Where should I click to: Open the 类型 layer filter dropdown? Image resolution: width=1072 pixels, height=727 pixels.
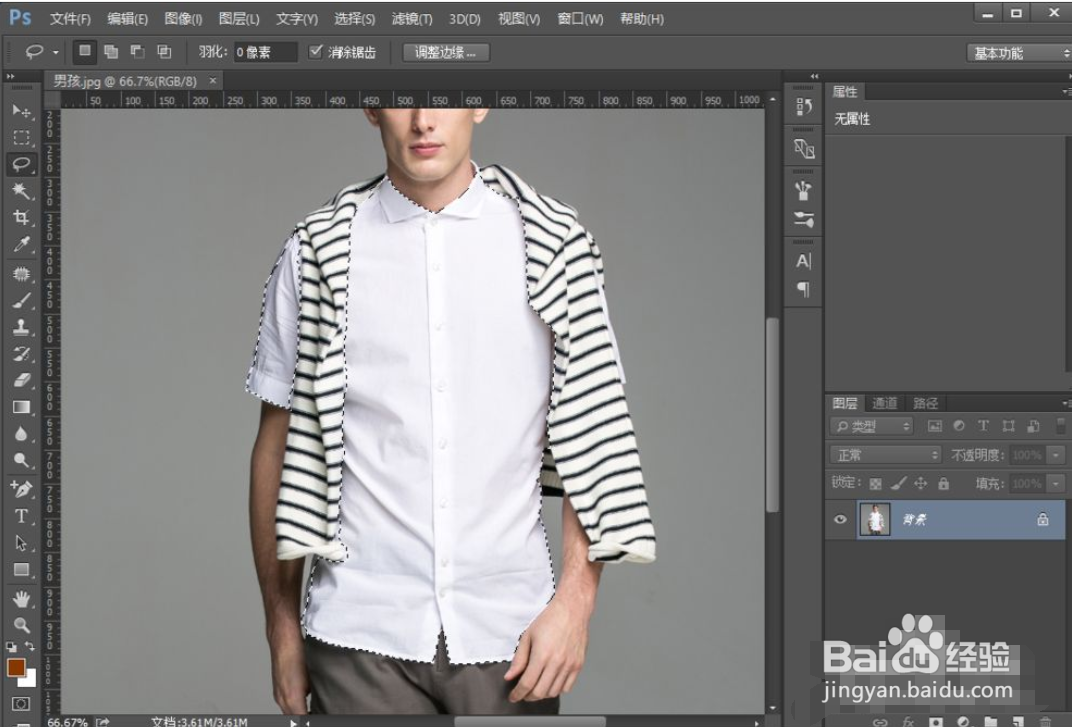tap(872, 426)
